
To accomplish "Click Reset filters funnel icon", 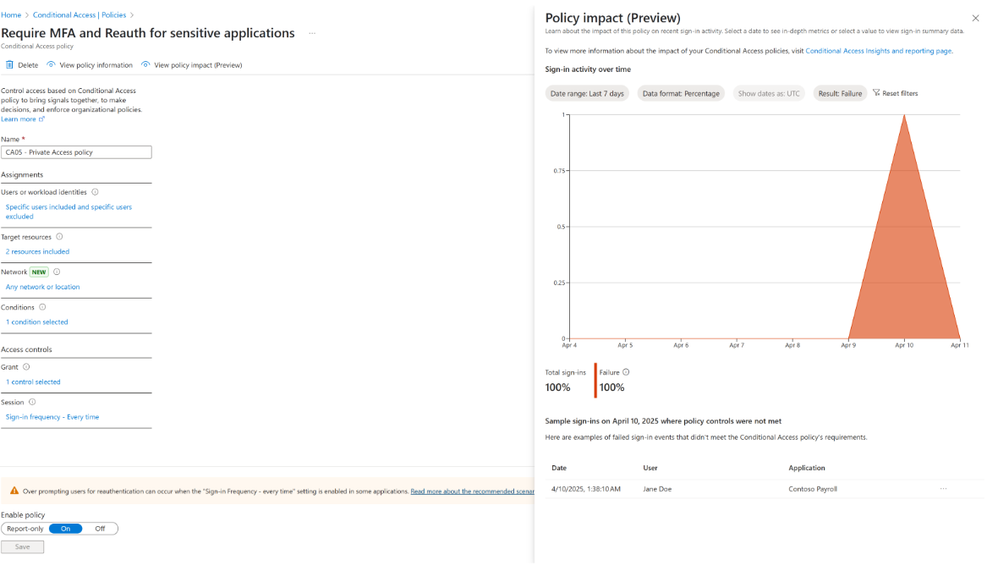I will (876, 93).
